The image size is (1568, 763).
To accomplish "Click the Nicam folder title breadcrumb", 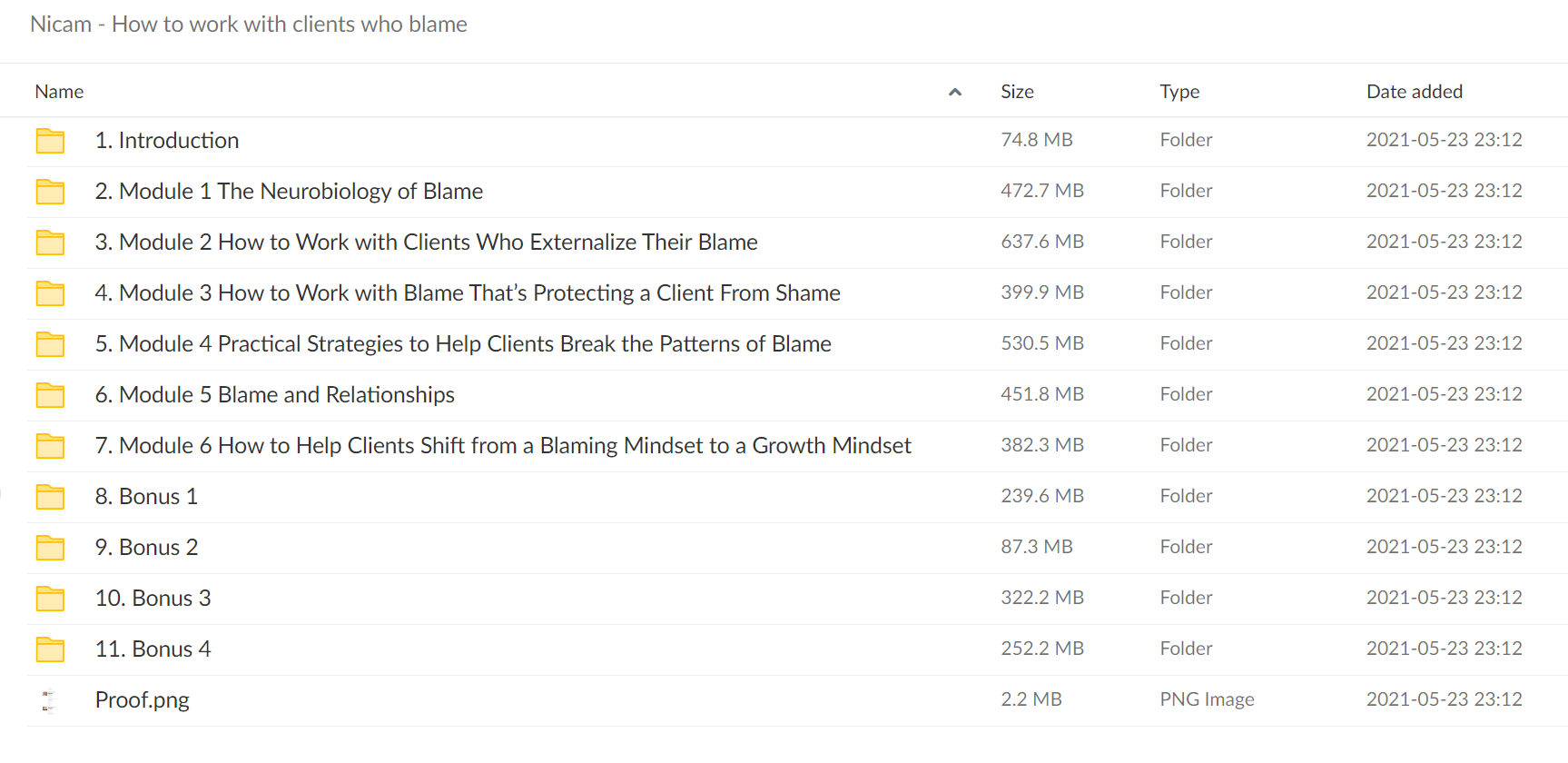I will coord(249,25).
